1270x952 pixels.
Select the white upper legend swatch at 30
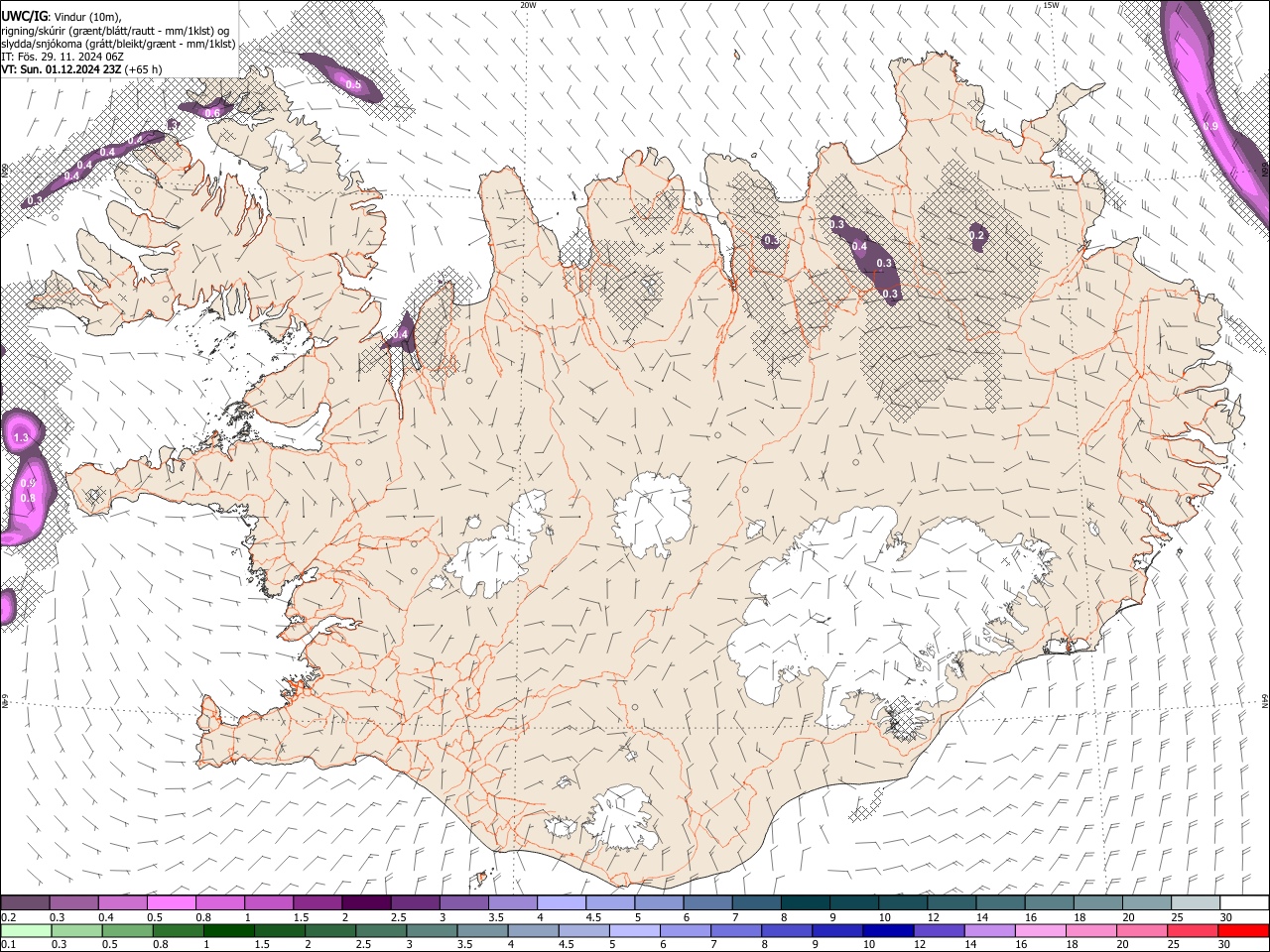(1245, 902)
